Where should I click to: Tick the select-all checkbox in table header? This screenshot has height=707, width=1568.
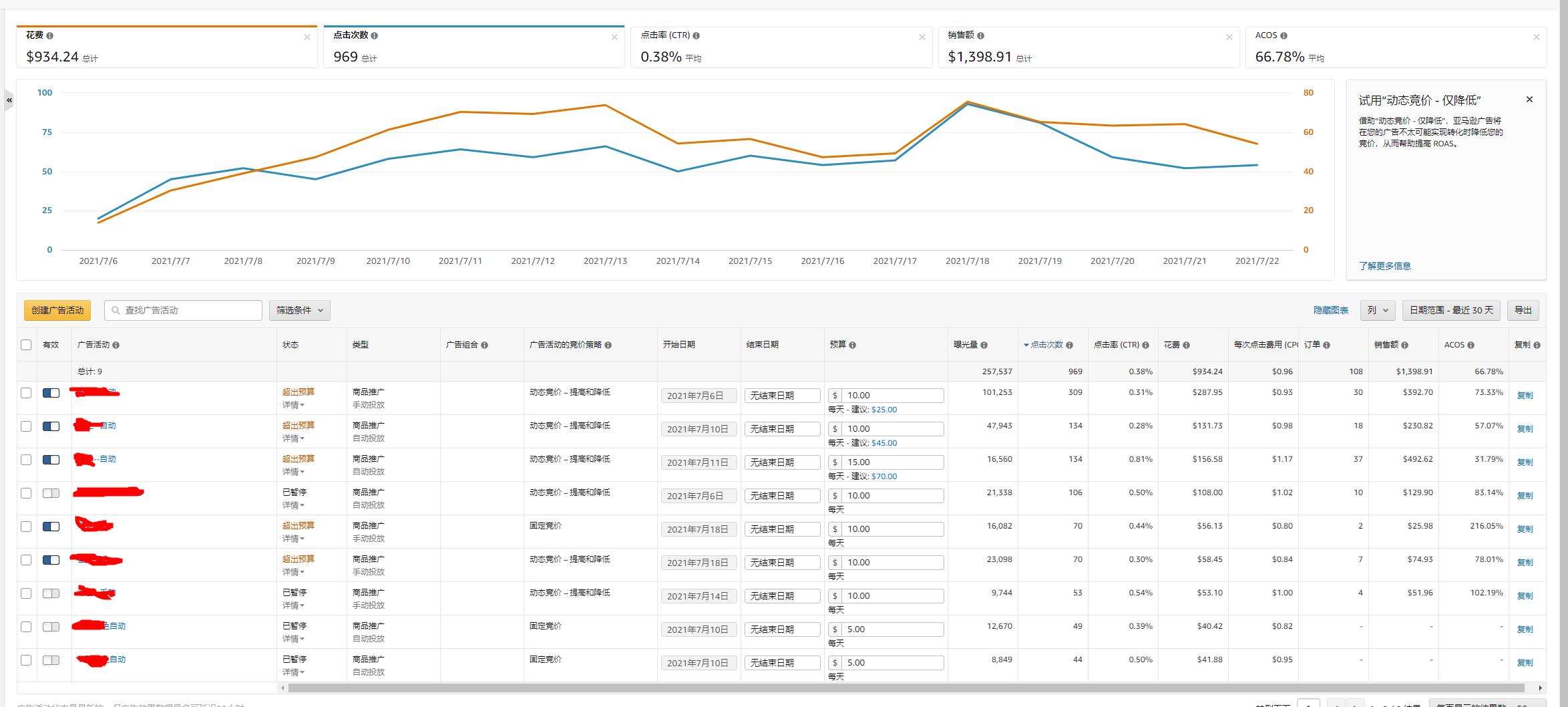[x=26, y=345]
